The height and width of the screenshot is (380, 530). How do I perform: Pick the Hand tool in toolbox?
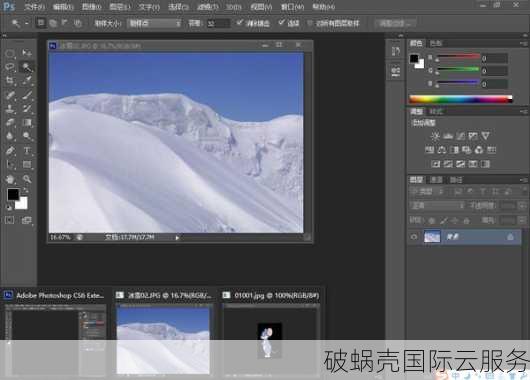tap(10, 179)
